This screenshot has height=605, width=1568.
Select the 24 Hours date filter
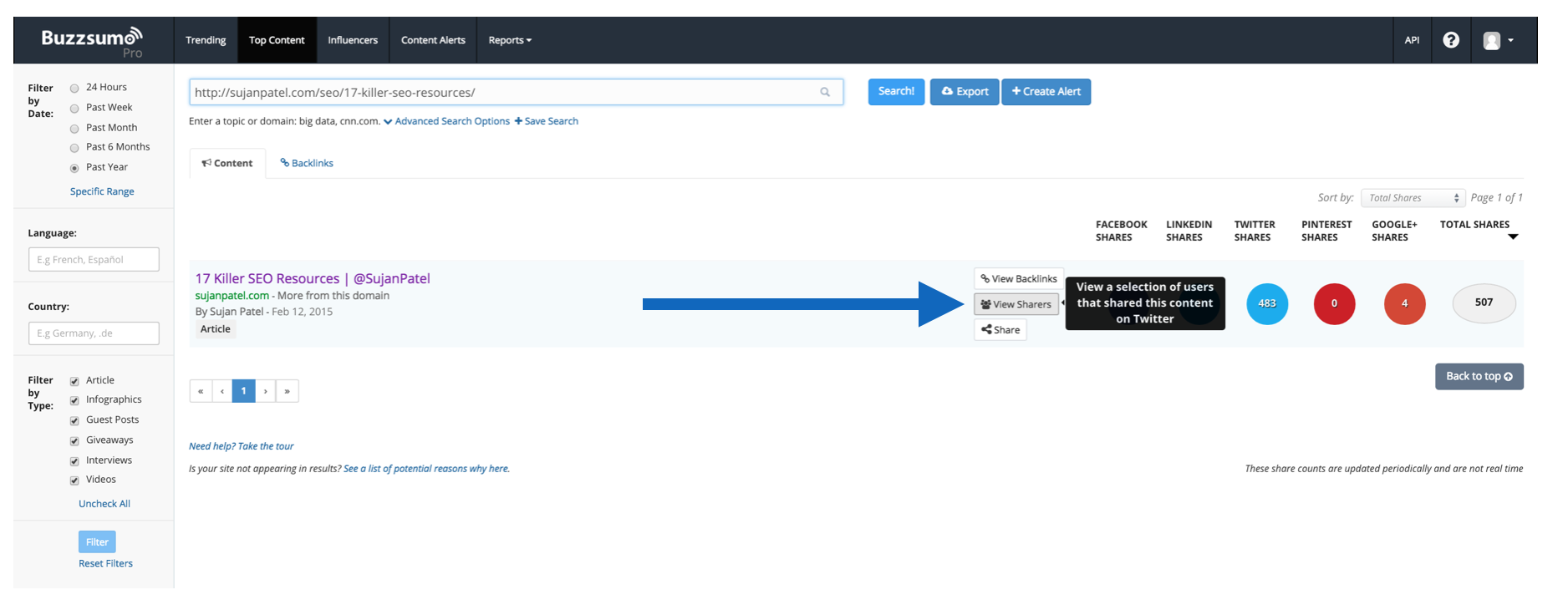[74, 88]
